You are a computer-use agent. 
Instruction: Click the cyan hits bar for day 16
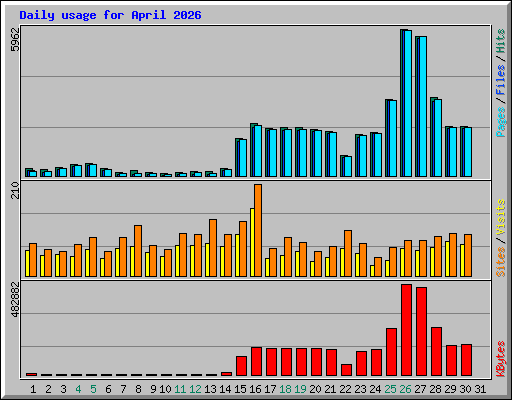[x=258, y=151]
